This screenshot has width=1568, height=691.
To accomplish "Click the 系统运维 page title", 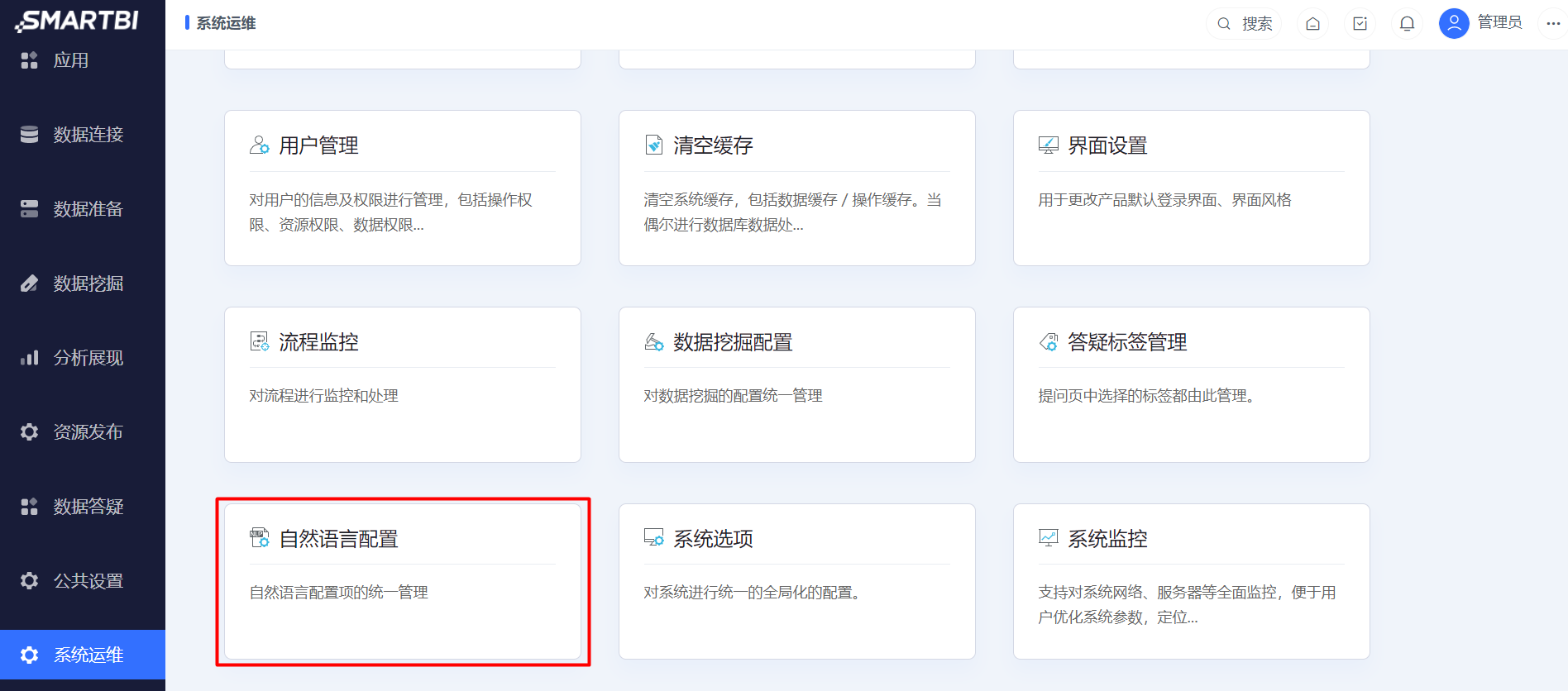I will pos(226,23).
